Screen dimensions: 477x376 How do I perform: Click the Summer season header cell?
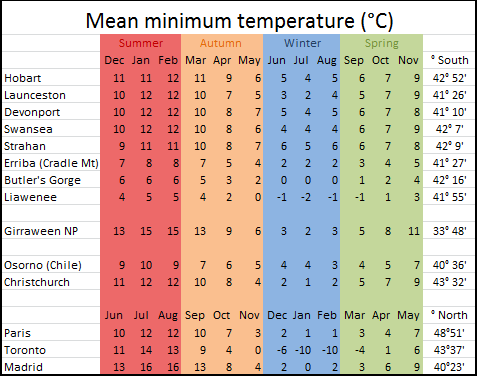coord(141,43)
